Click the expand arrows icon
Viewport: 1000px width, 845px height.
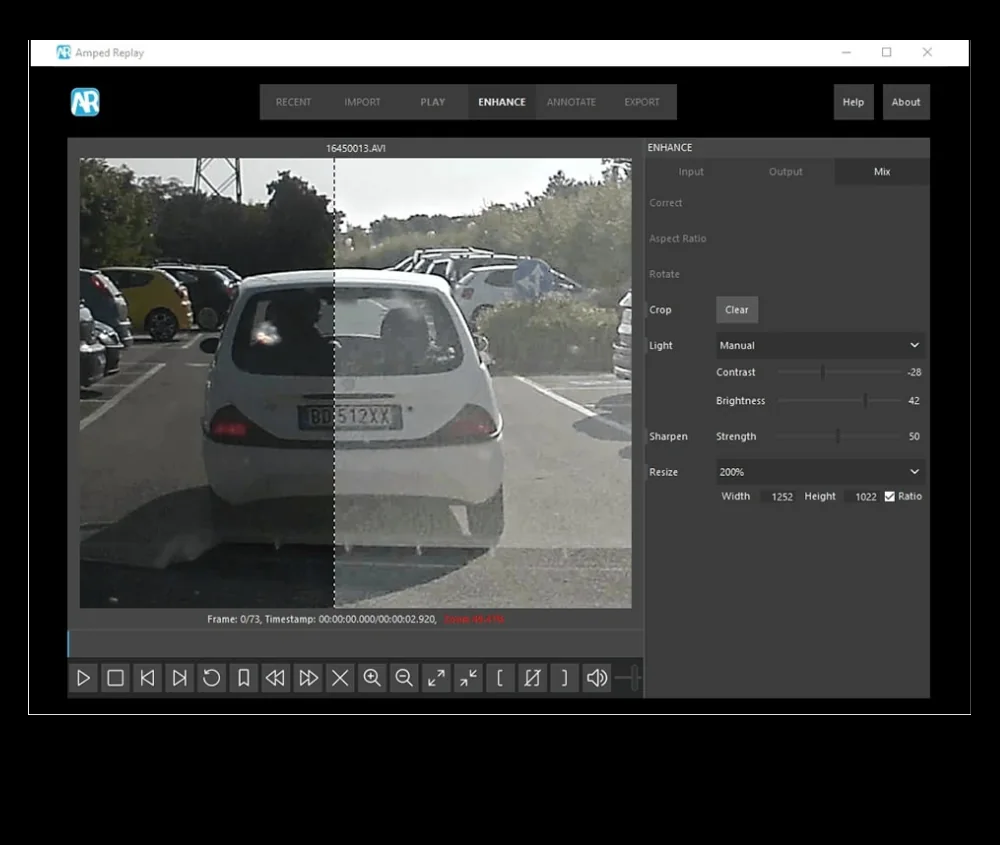click(x=436, y=678)
